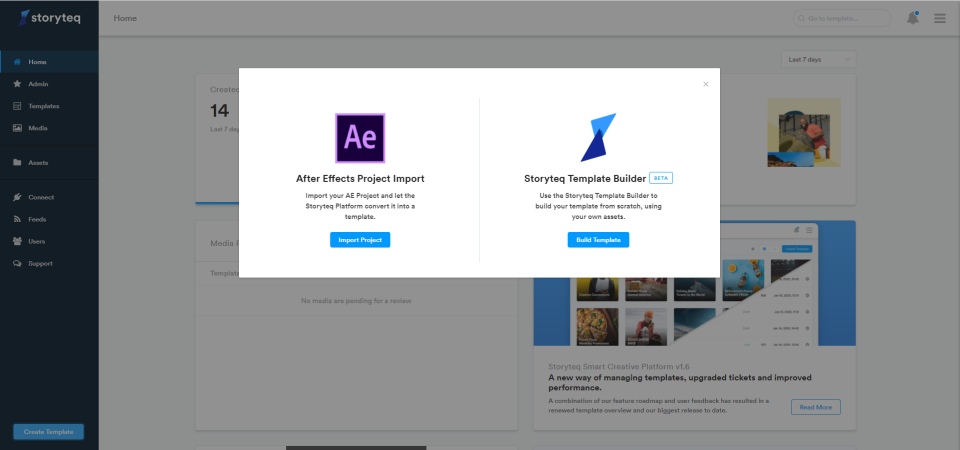Open the Admin menu item
The height and width of the screenshot is (450, 960).
point(49,84)
